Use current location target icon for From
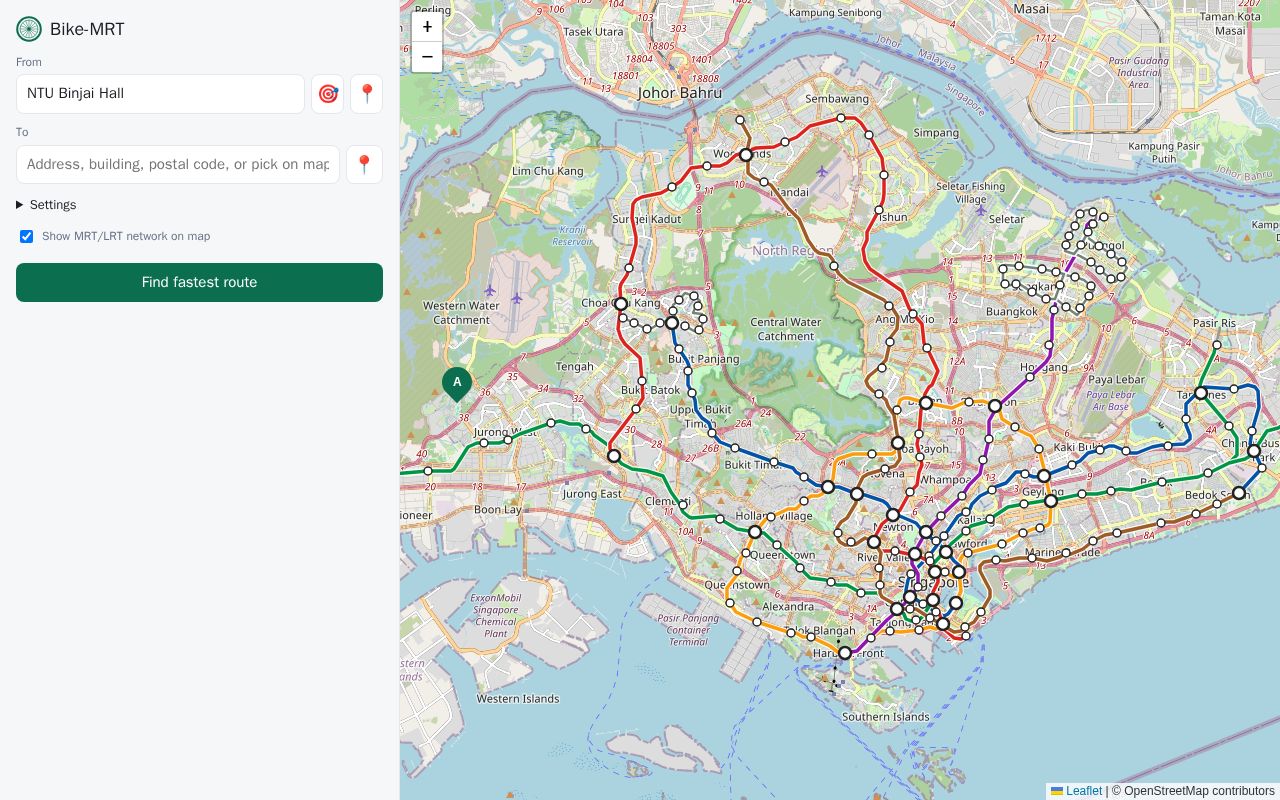Image resolution: width=1280 pixels, height=800 pixels. (x=328, y=94)
